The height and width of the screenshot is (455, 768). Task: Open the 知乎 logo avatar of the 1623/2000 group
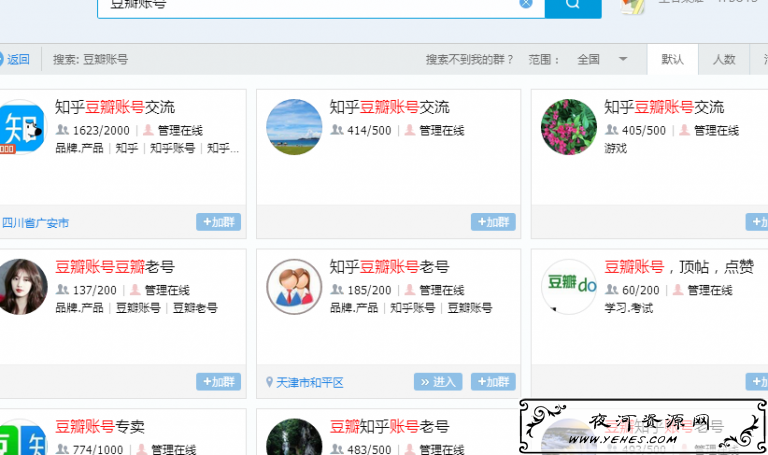pos(22,127)
